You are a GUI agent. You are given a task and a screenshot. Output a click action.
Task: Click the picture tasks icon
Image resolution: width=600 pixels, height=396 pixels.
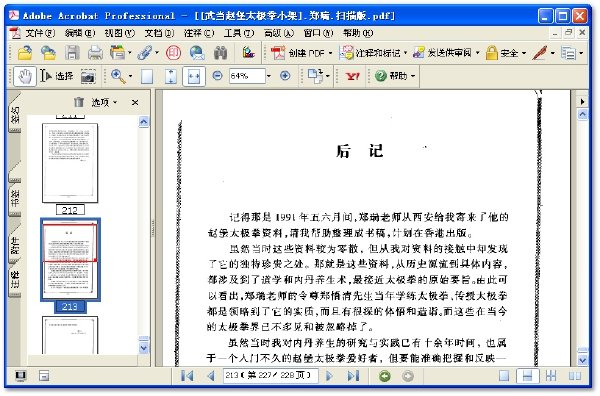click(248, 52)
